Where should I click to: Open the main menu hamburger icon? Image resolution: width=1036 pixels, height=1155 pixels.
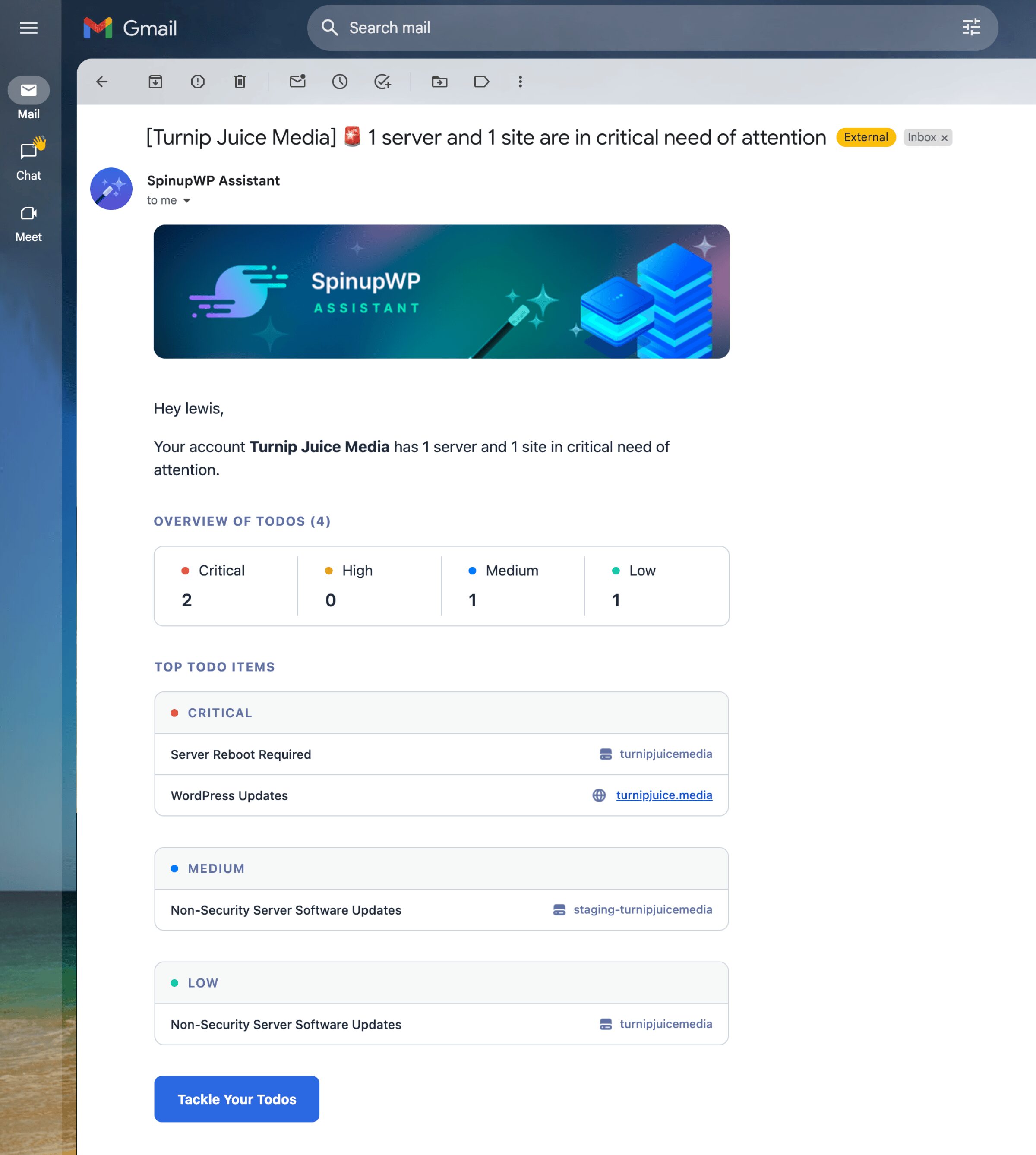point(28,28)
